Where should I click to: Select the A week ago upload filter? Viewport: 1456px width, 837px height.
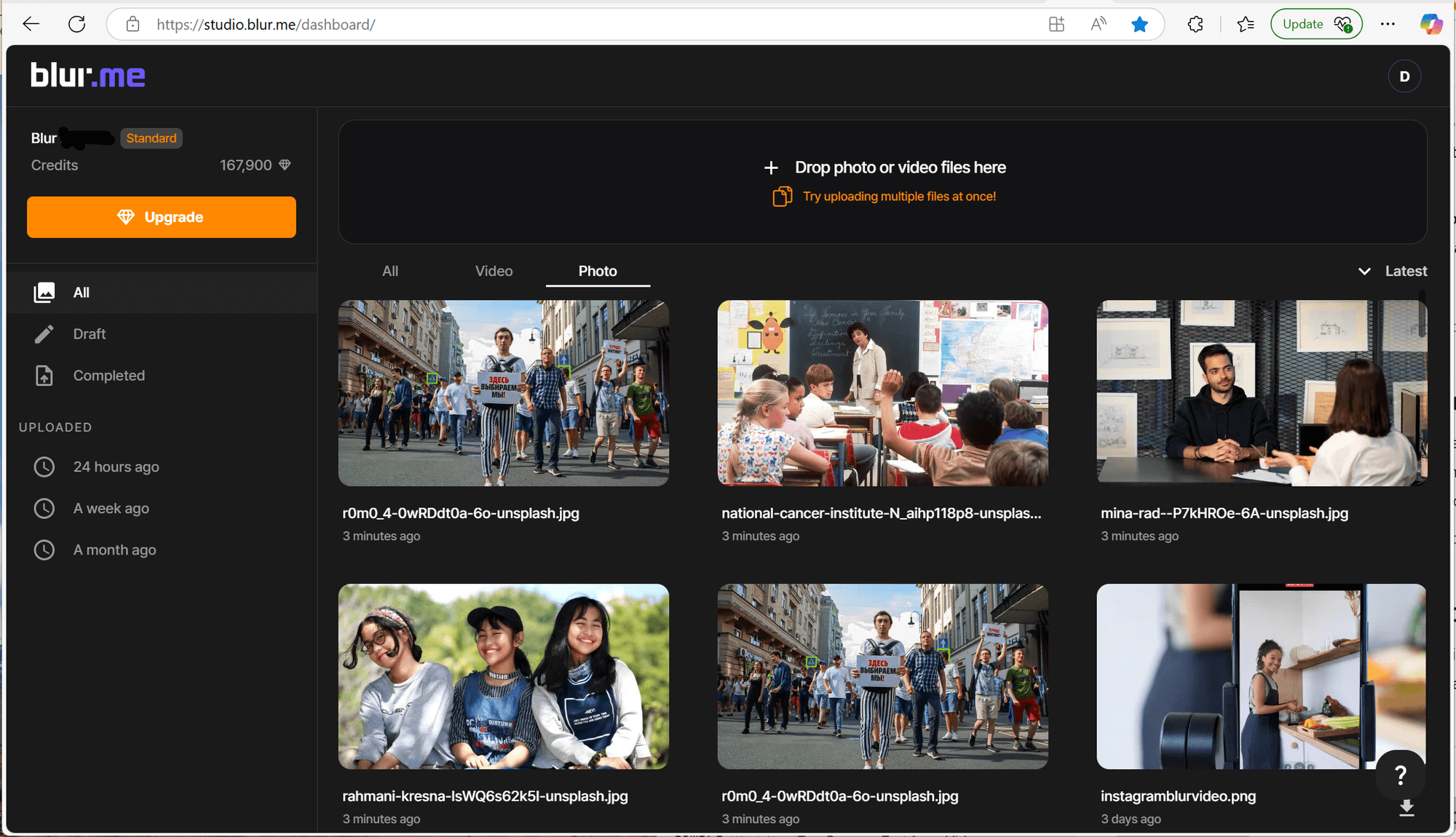(111, 508)
